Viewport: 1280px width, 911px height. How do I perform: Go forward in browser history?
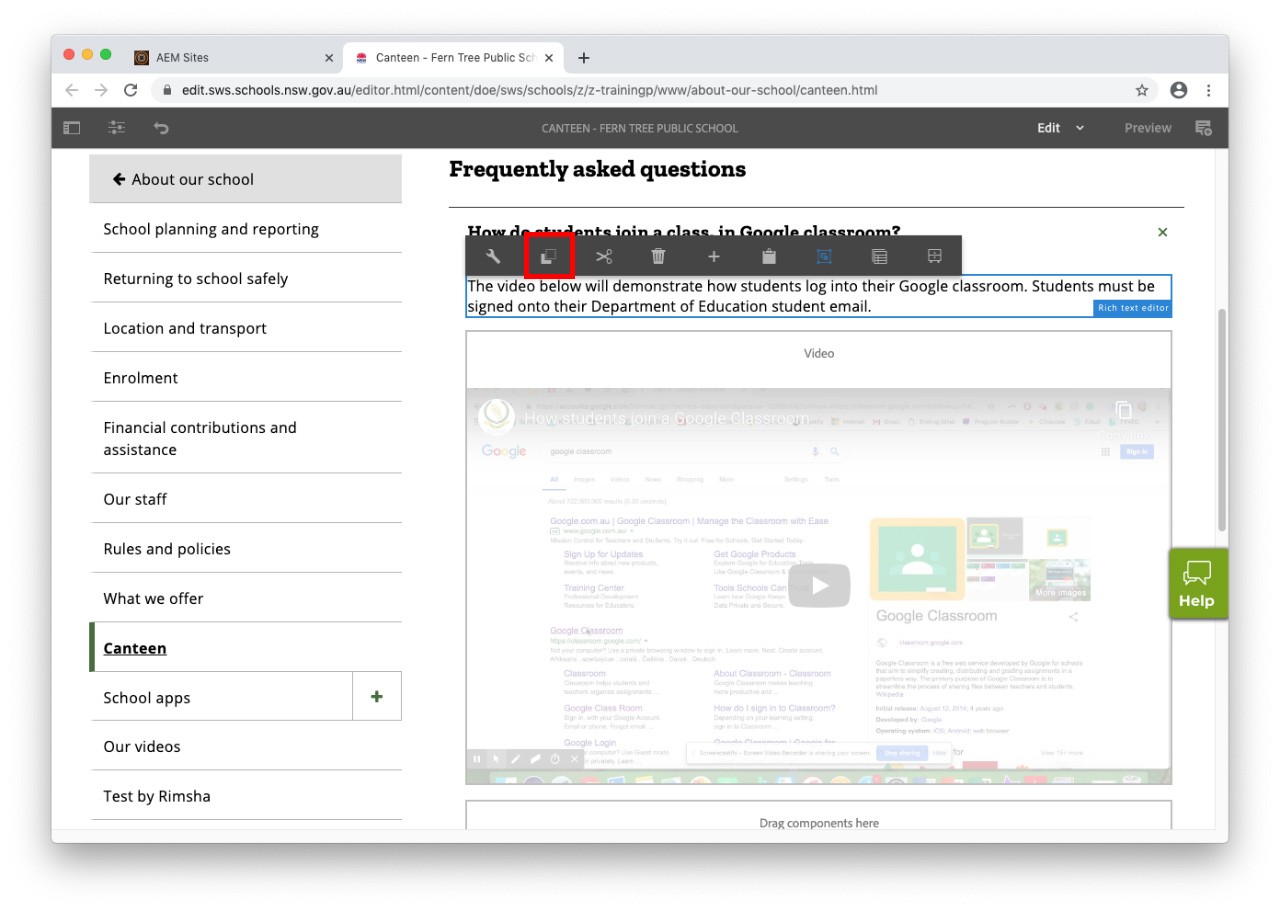(101, 90)
